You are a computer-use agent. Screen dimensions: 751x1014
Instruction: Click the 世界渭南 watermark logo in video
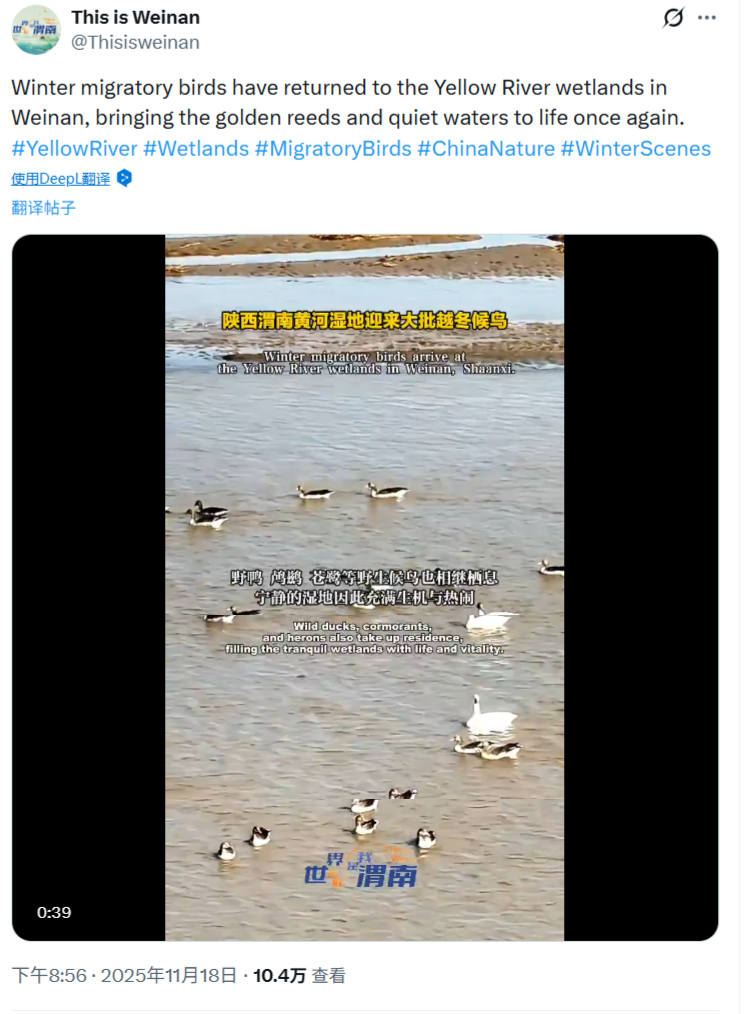pyautogui.click(x=361, y=870)
